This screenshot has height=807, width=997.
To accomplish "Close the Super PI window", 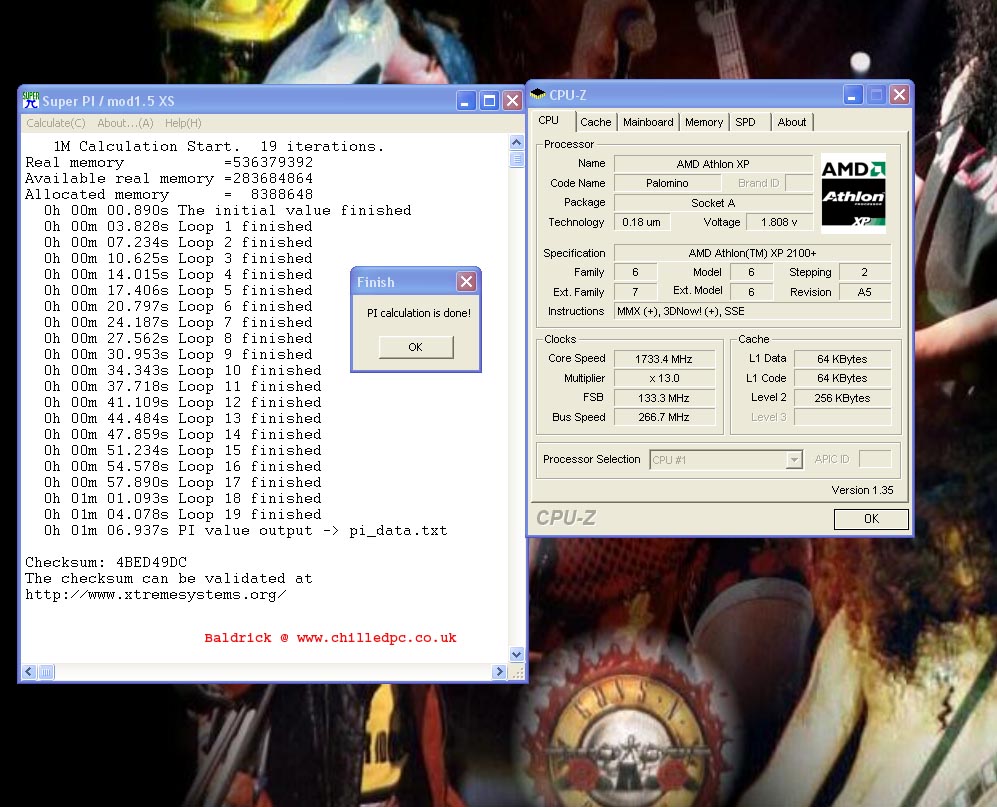I will click(512, 100).
